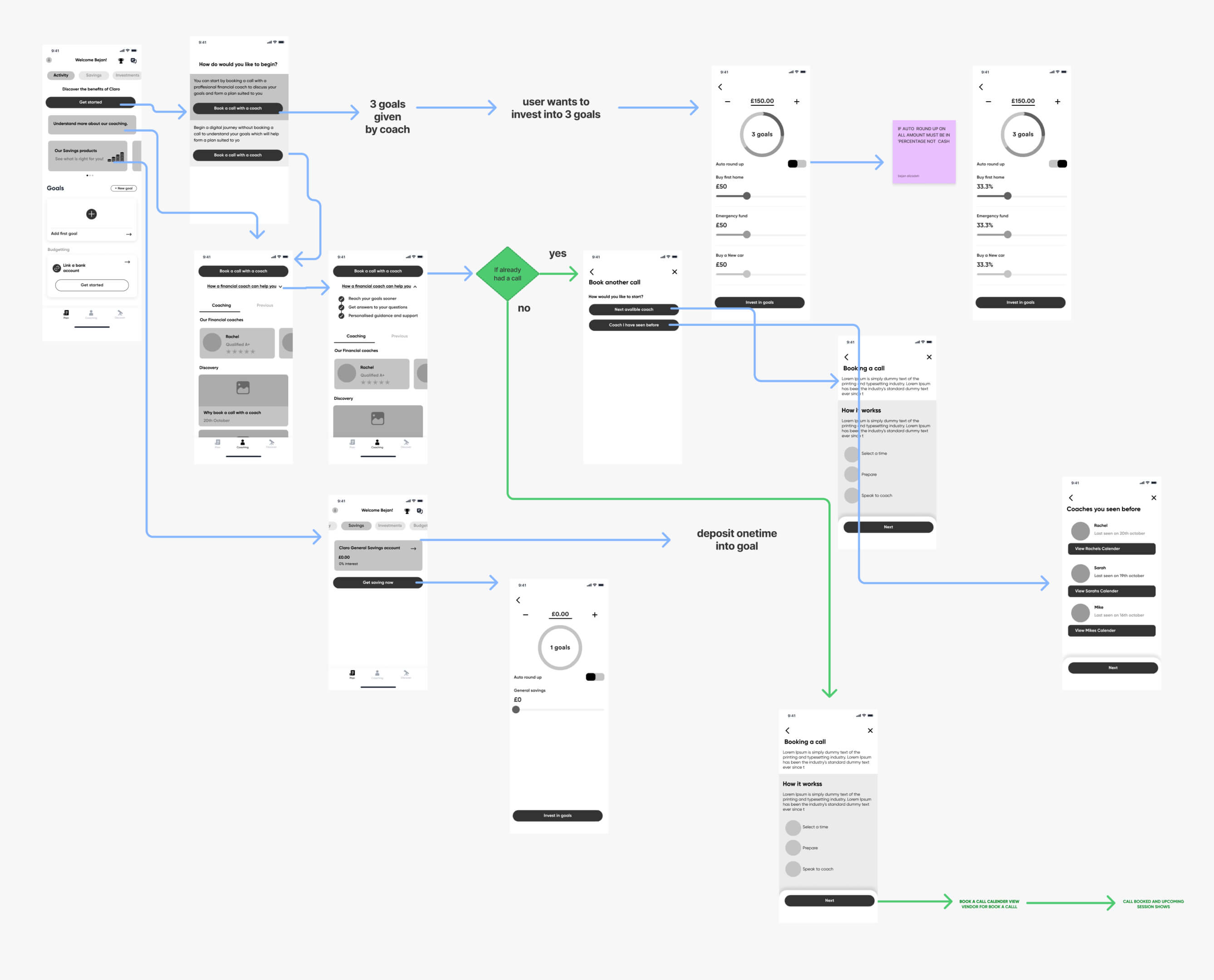Open 'Understand more about our coaching' card

(92, 124)
